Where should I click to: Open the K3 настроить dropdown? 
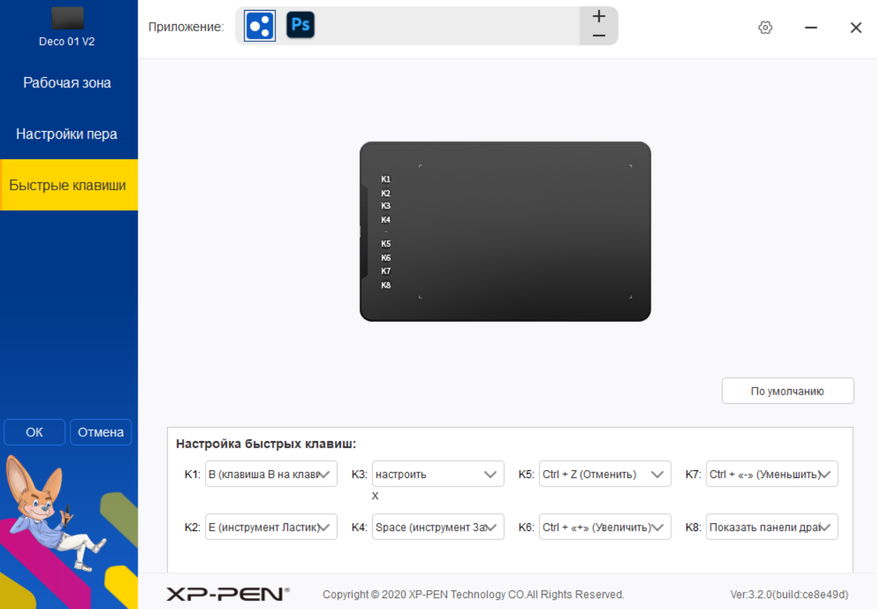[438, 474]
